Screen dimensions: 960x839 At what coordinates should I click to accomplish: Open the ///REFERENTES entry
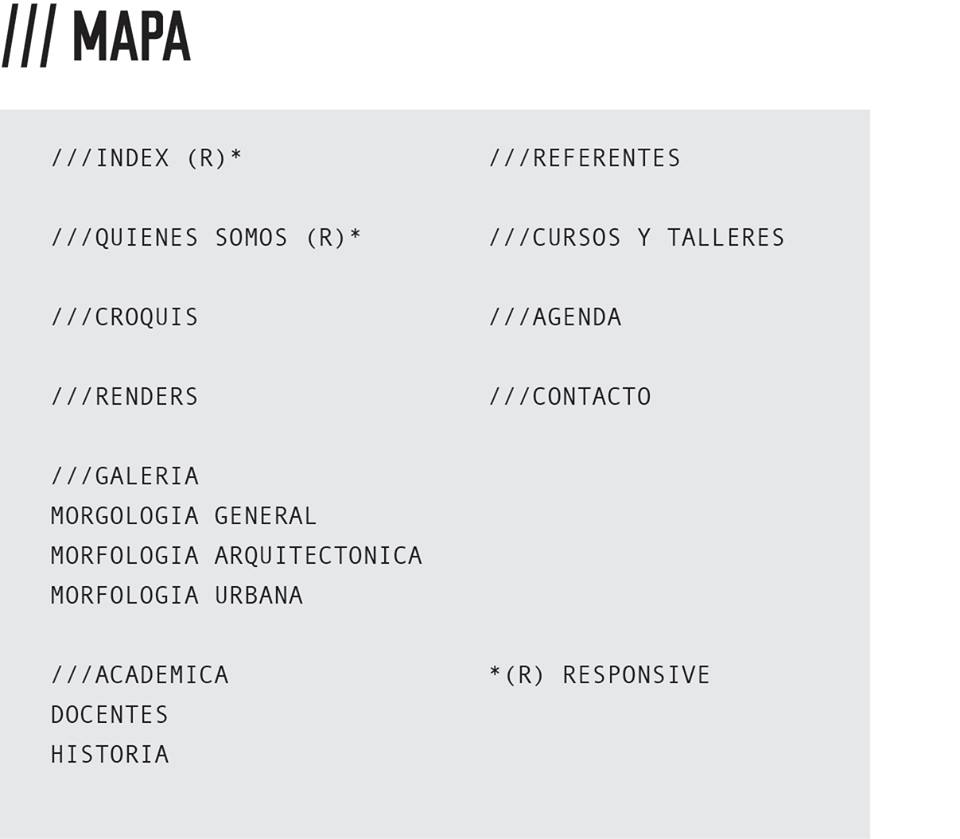pyautogui.click(x=585, y=158)
